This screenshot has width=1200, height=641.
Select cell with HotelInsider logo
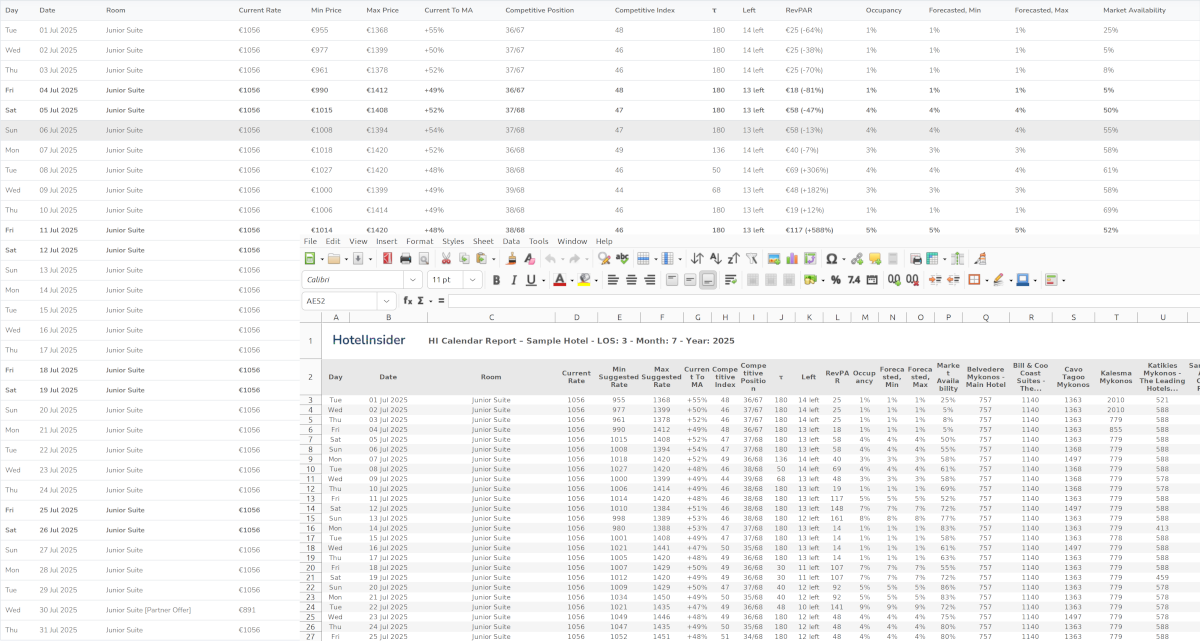pyautogui.click(x=369, y=340)
